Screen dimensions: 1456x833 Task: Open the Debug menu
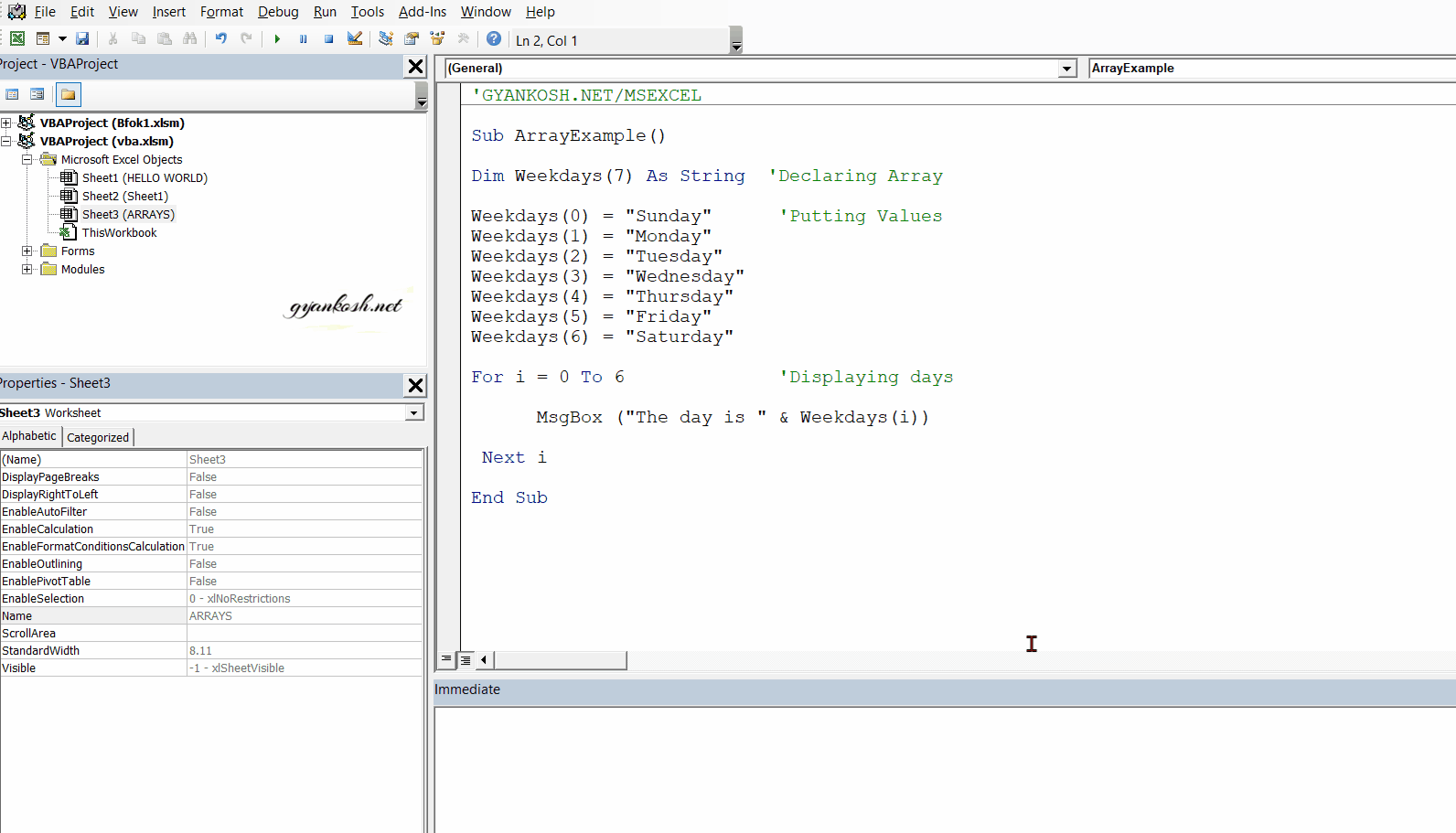click(278, 12)
